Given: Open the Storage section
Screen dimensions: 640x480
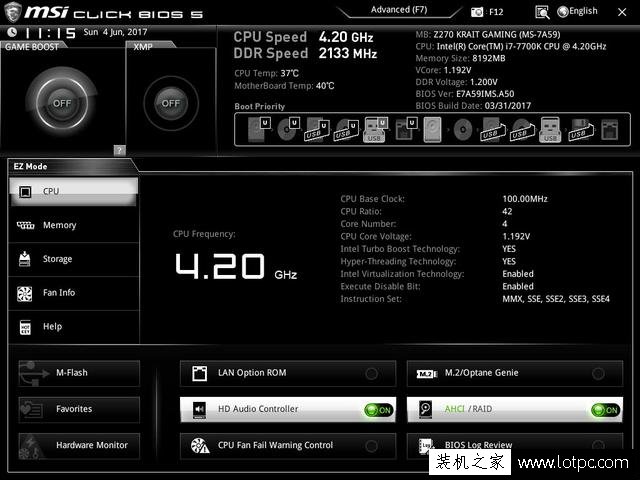Looking at the screenshot, I should click(73, 259).
